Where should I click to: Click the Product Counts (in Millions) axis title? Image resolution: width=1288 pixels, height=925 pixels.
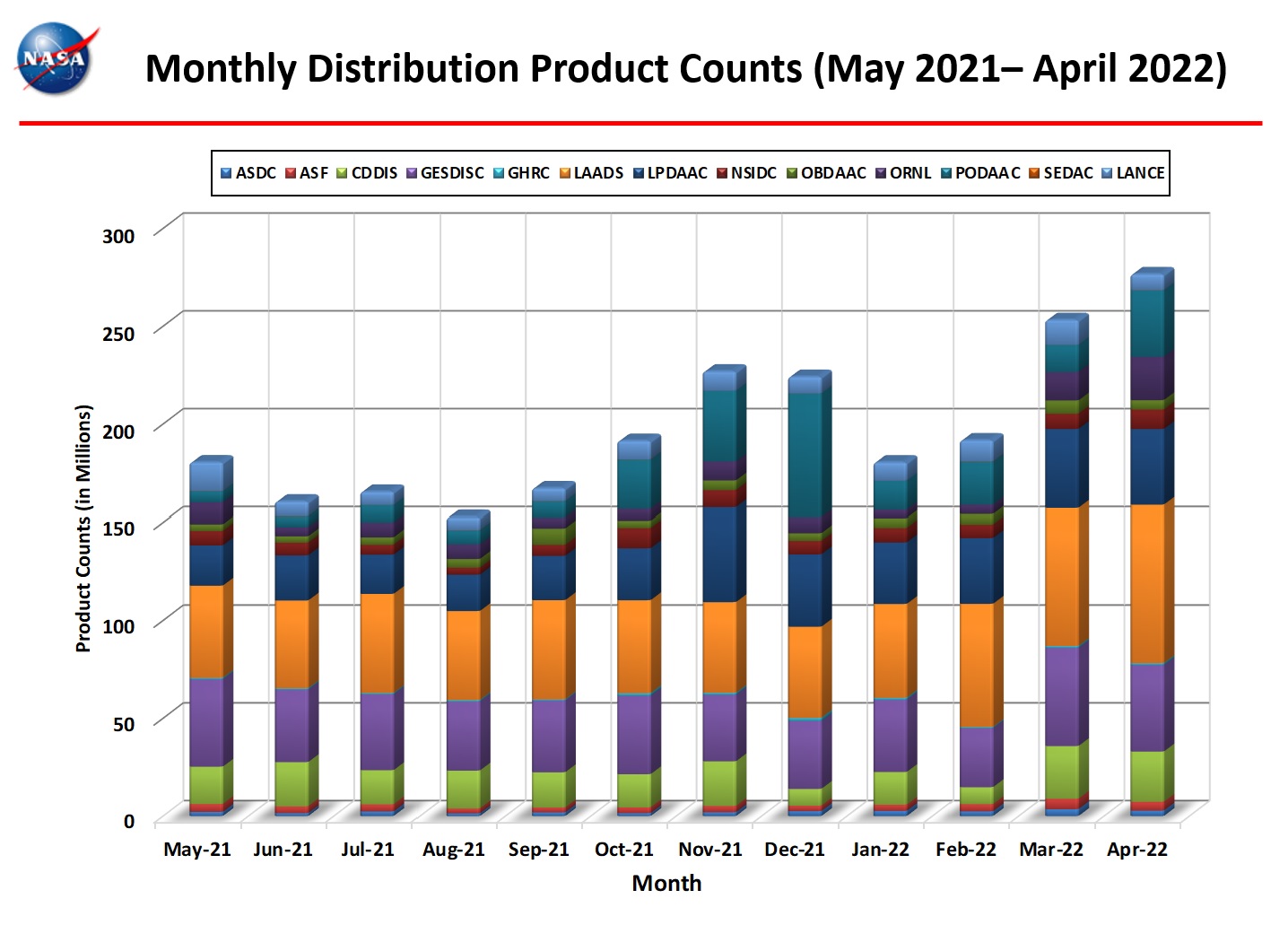pos(83,528)
